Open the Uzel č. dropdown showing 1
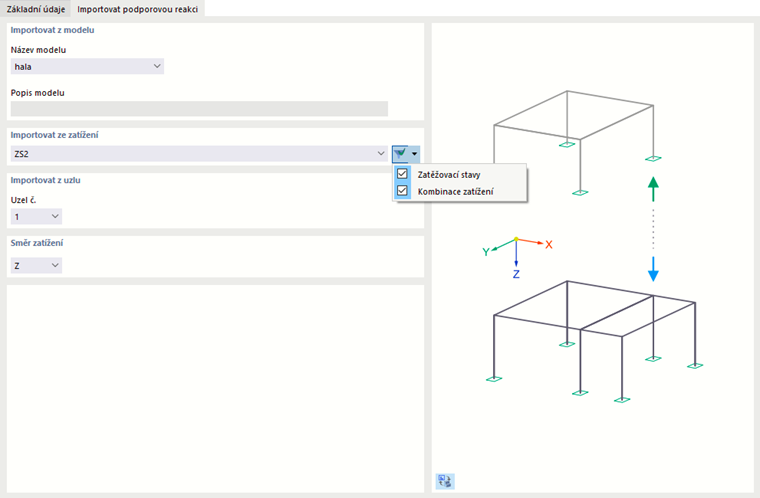Screen dimensions: 760x498 tap(36, 216)
